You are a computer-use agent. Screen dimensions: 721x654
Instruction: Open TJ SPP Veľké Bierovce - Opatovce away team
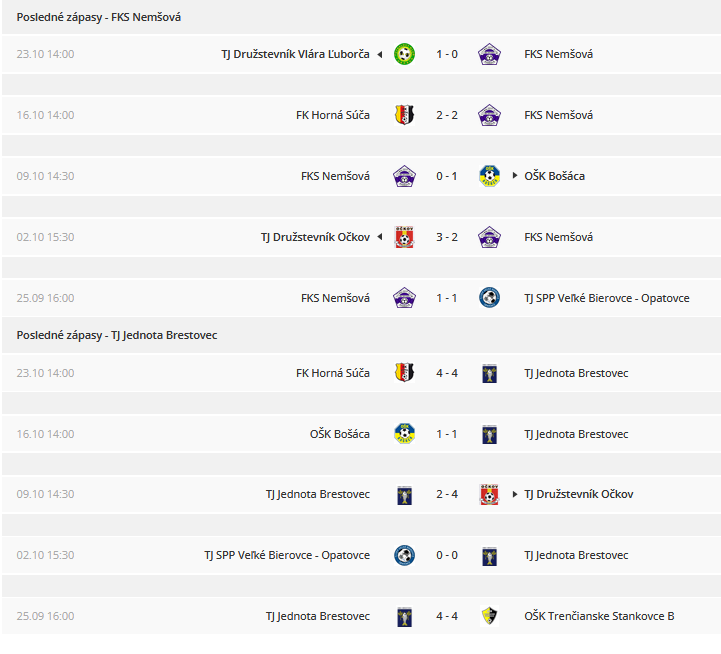point(607,298)
